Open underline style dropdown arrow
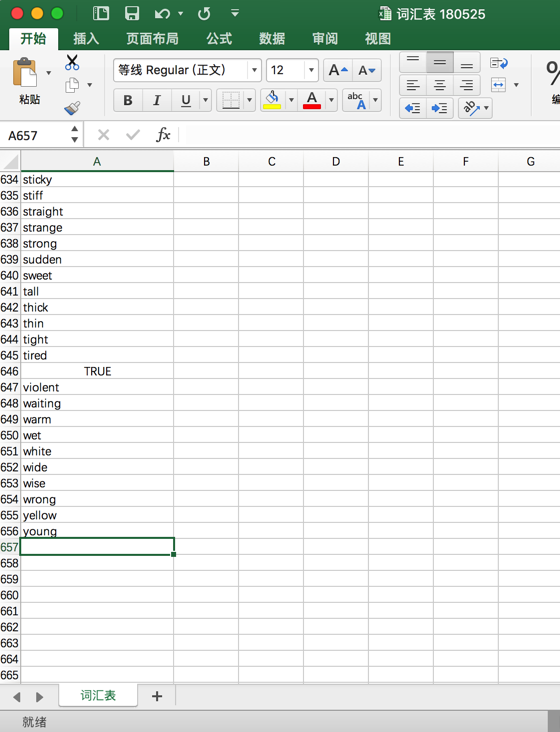 coord(205,100)
